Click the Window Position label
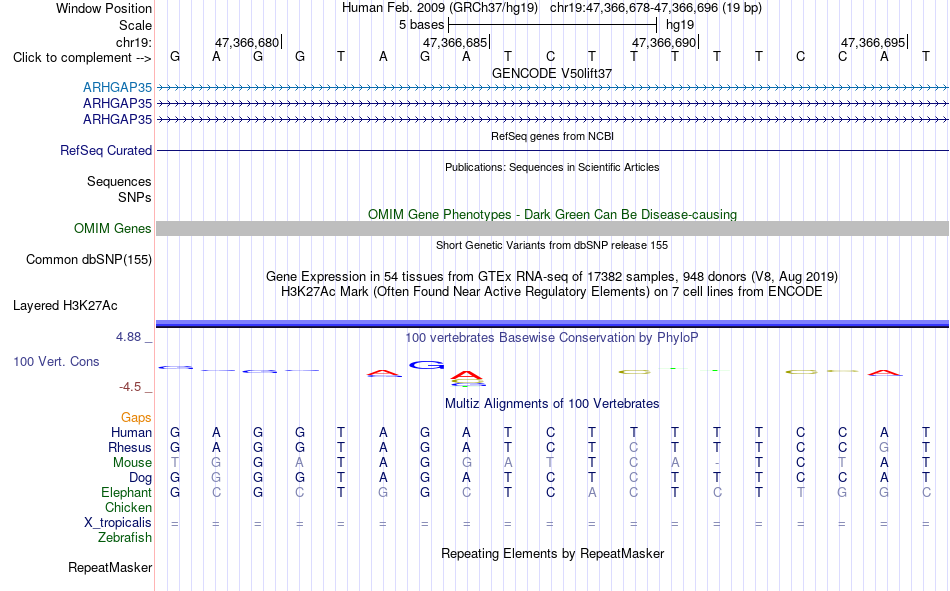Image resolution: width=950 pixels, height=591 pixels. 104,8
